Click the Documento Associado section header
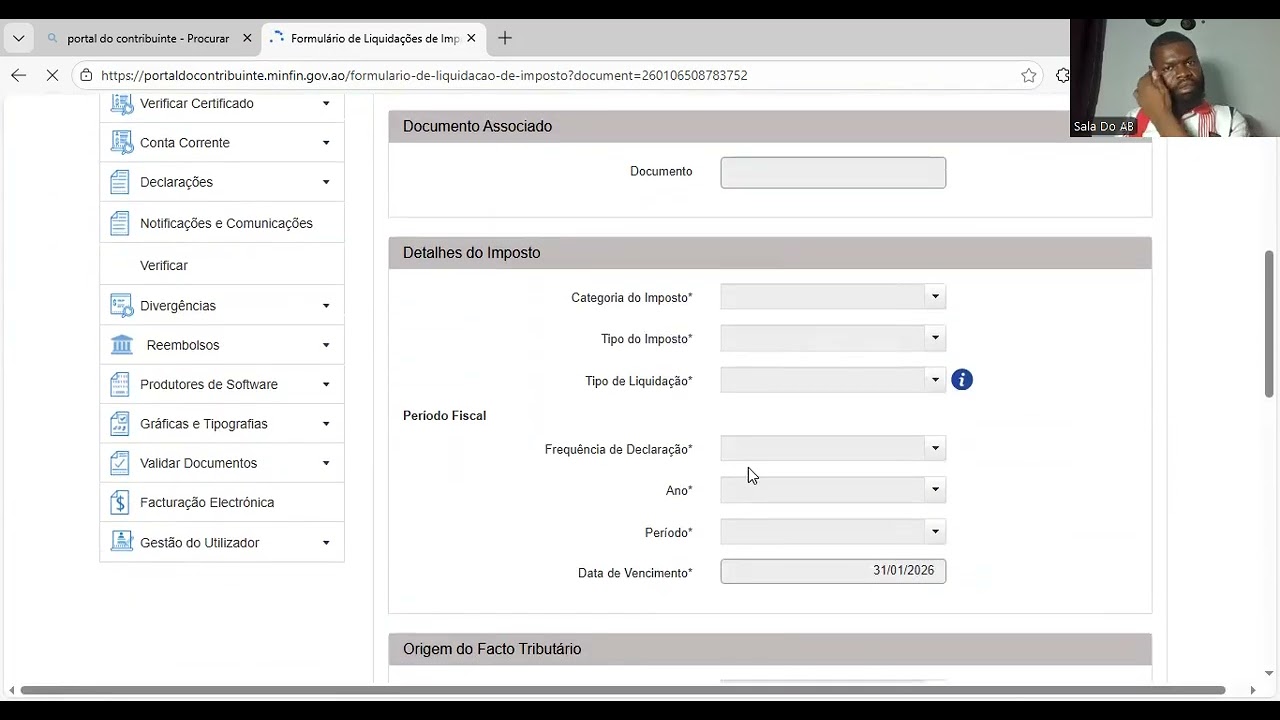Viewport: 1280px width, 720px height. 770,126
